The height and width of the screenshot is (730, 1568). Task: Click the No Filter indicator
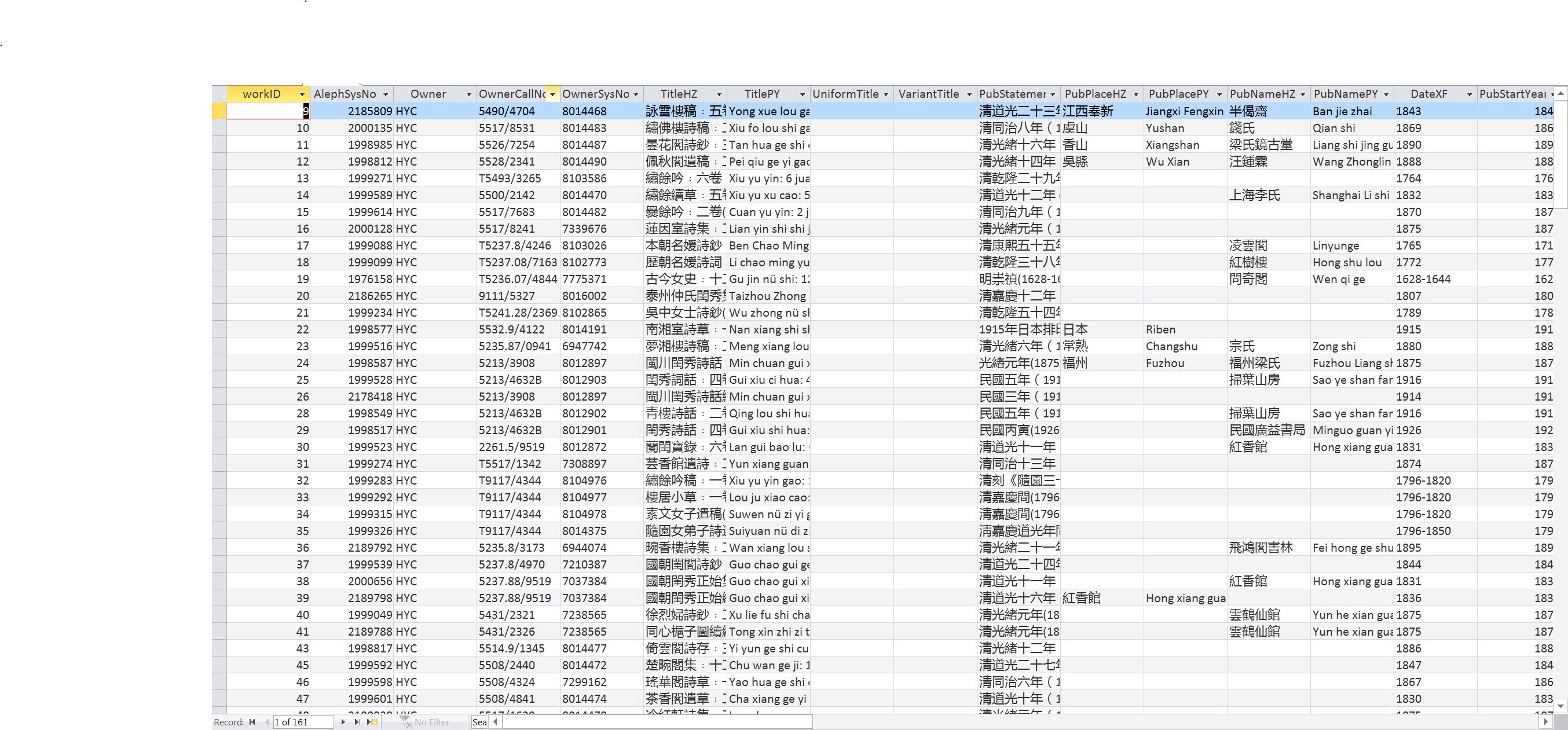click(426, 722)
